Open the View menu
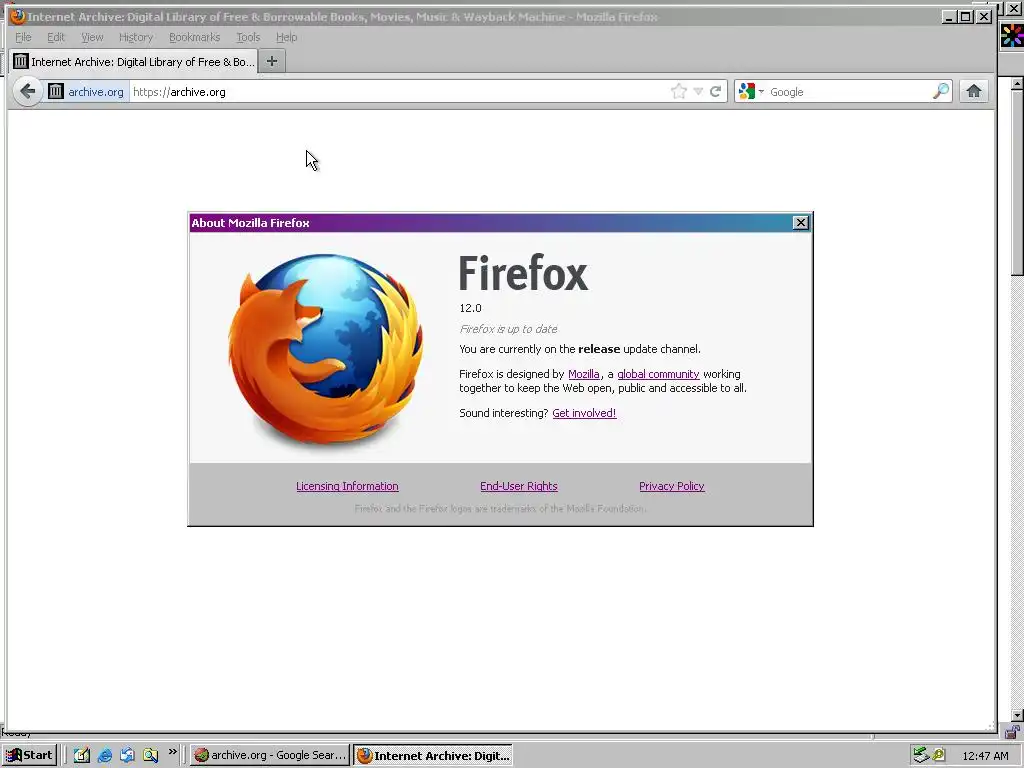 coord(92,37)
